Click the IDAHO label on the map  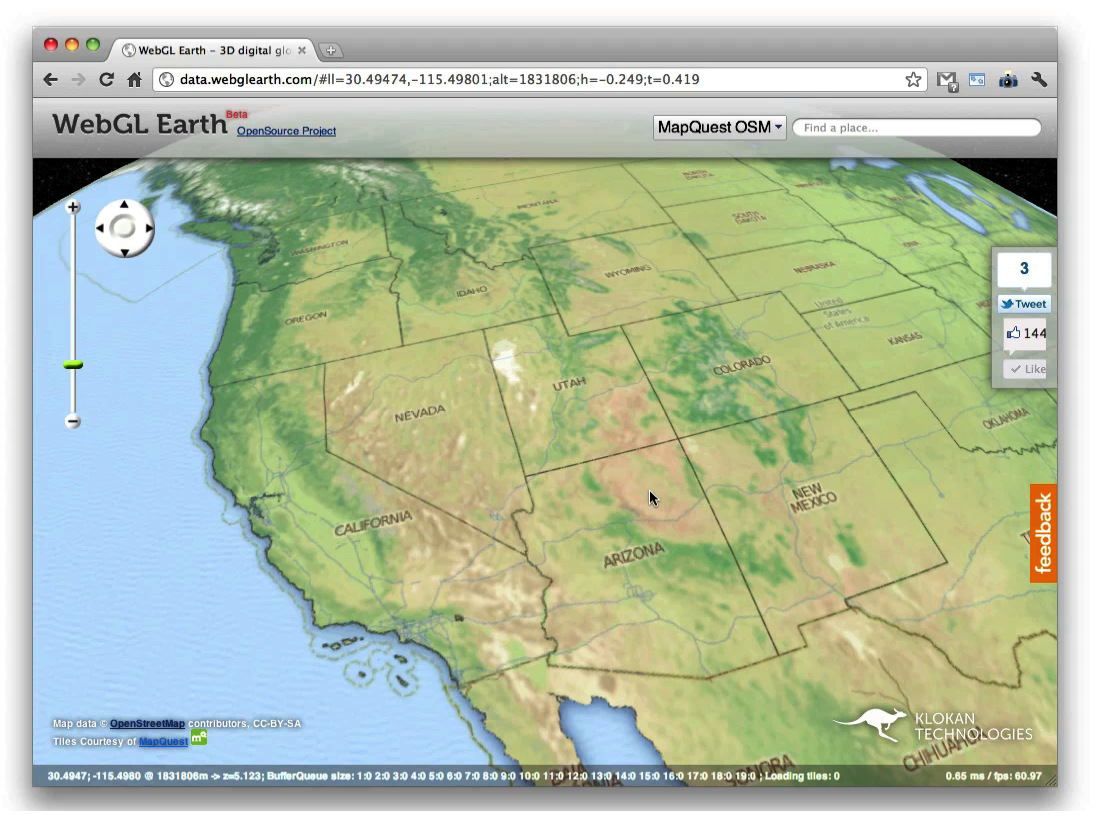471,290
